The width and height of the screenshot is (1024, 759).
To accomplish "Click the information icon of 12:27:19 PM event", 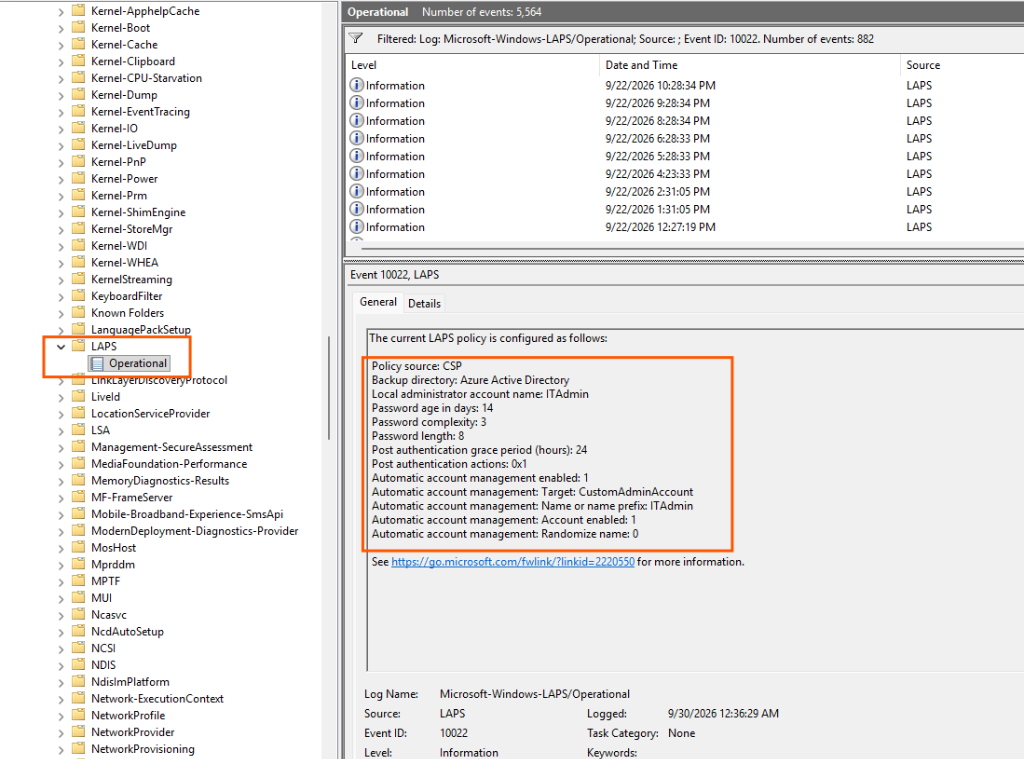I will [357, 227].
